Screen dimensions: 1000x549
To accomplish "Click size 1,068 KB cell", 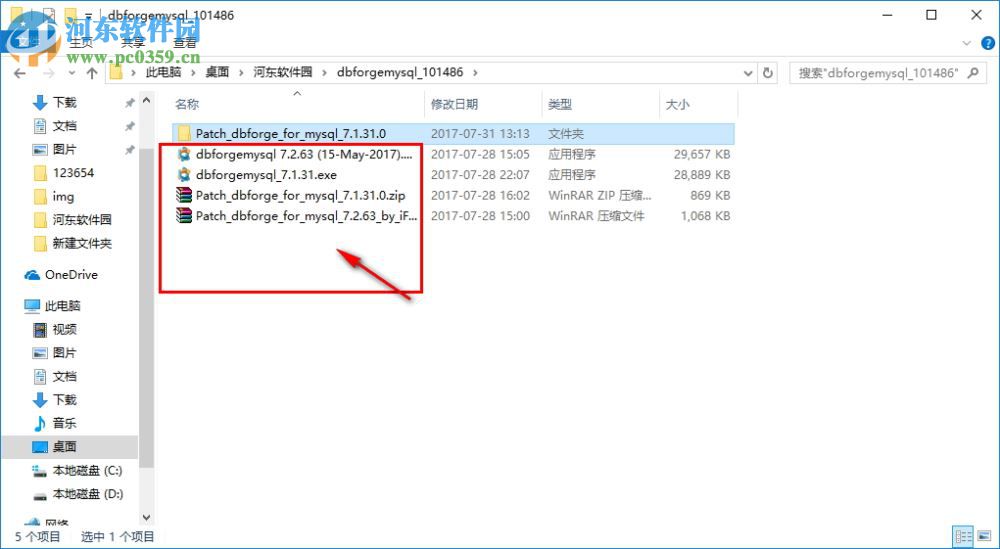I will 705,216.
